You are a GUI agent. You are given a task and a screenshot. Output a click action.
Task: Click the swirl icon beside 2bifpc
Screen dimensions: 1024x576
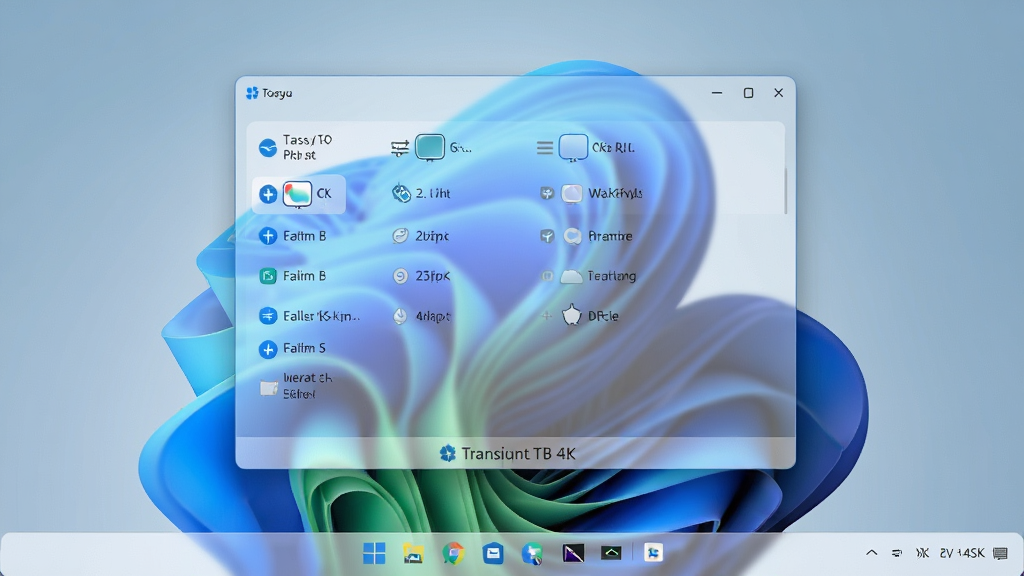pos(400,236)
